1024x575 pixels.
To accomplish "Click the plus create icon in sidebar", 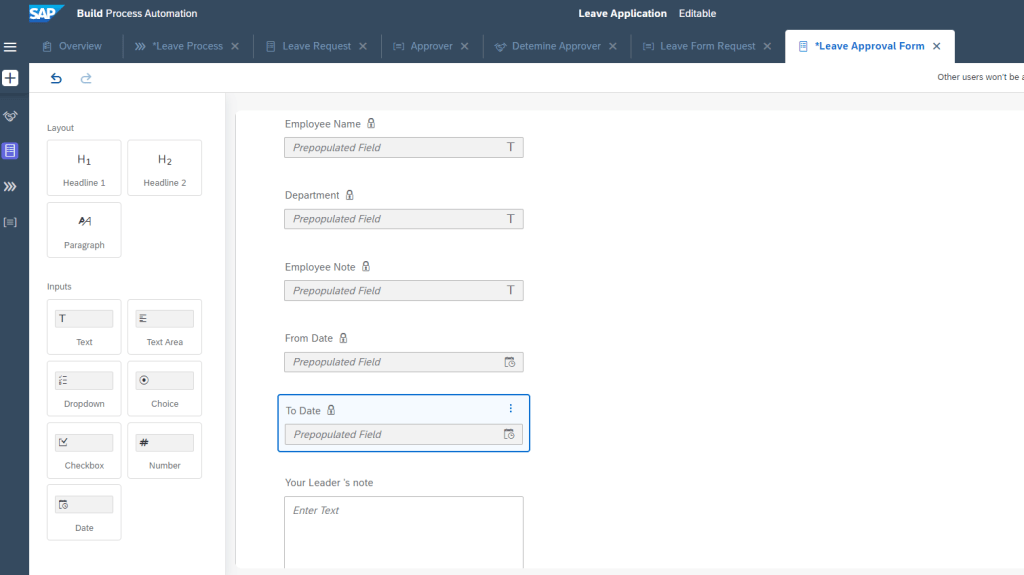I will point(11,78).
